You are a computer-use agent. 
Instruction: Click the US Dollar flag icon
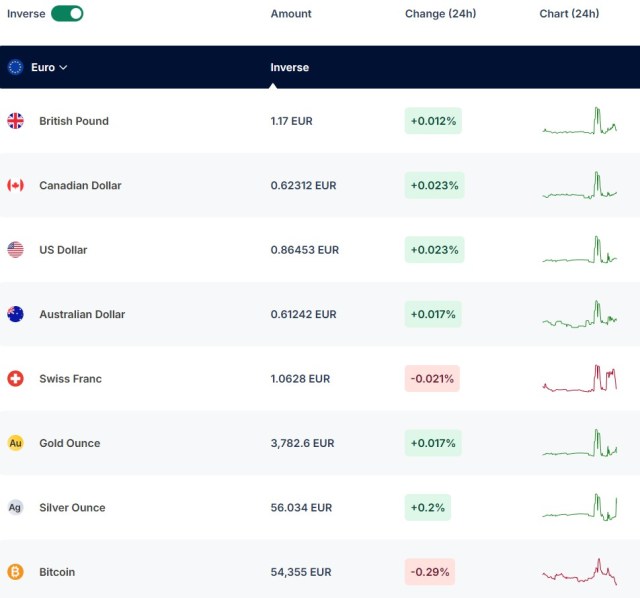pyautogui.click(x=16, y=250)
